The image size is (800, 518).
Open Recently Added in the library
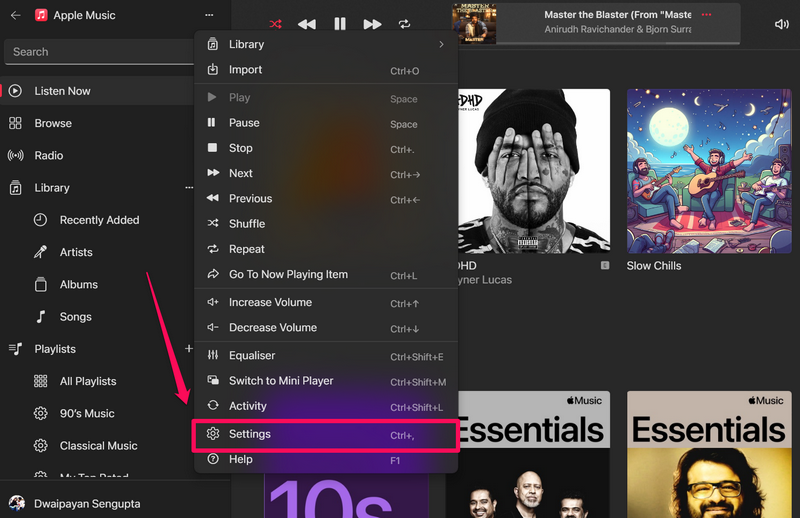point(99,220)
